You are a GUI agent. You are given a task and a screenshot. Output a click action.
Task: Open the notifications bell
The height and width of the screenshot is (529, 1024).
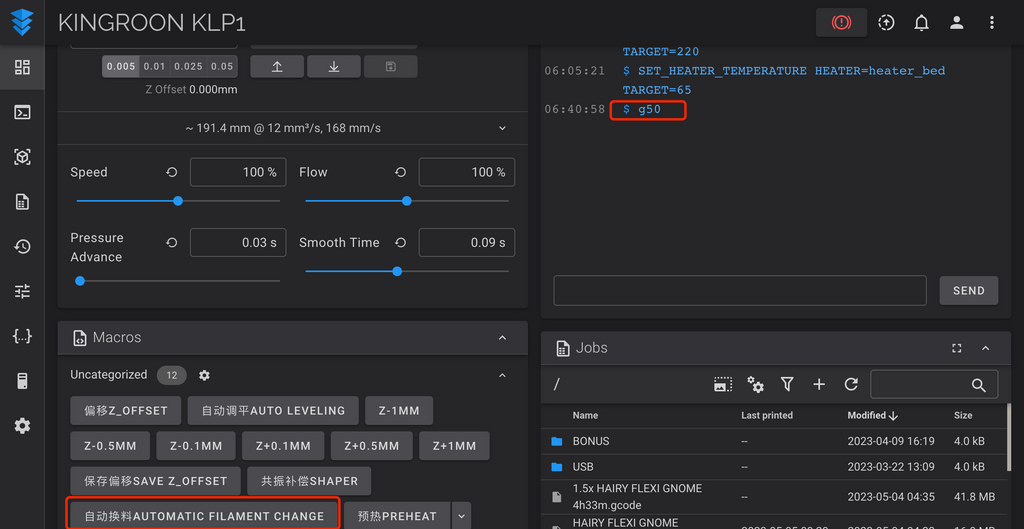pyautogui.click(x=921, y=22)
